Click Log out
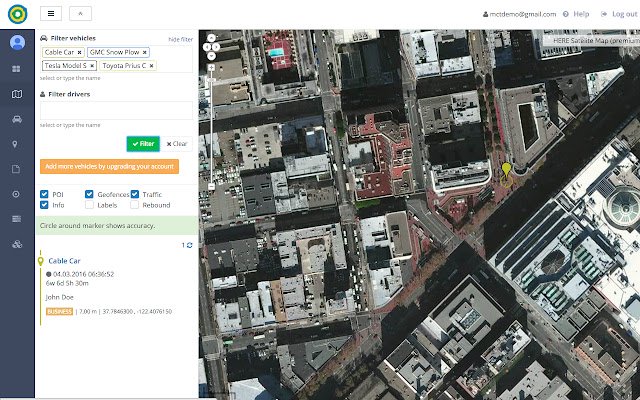This screenshot has width=640, height=400. point(619,14)
